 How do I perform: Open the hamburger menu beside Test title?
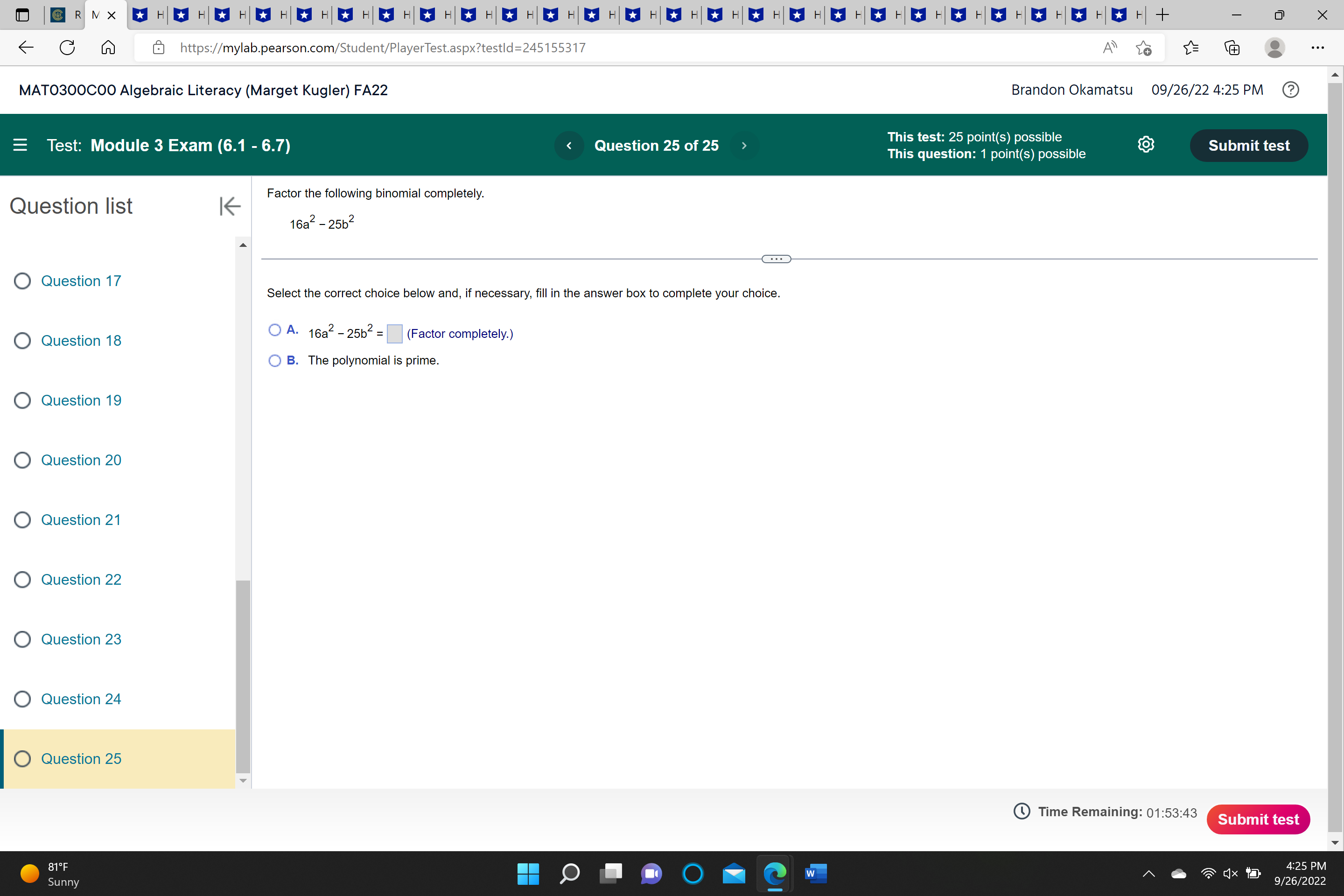[20, 145]
